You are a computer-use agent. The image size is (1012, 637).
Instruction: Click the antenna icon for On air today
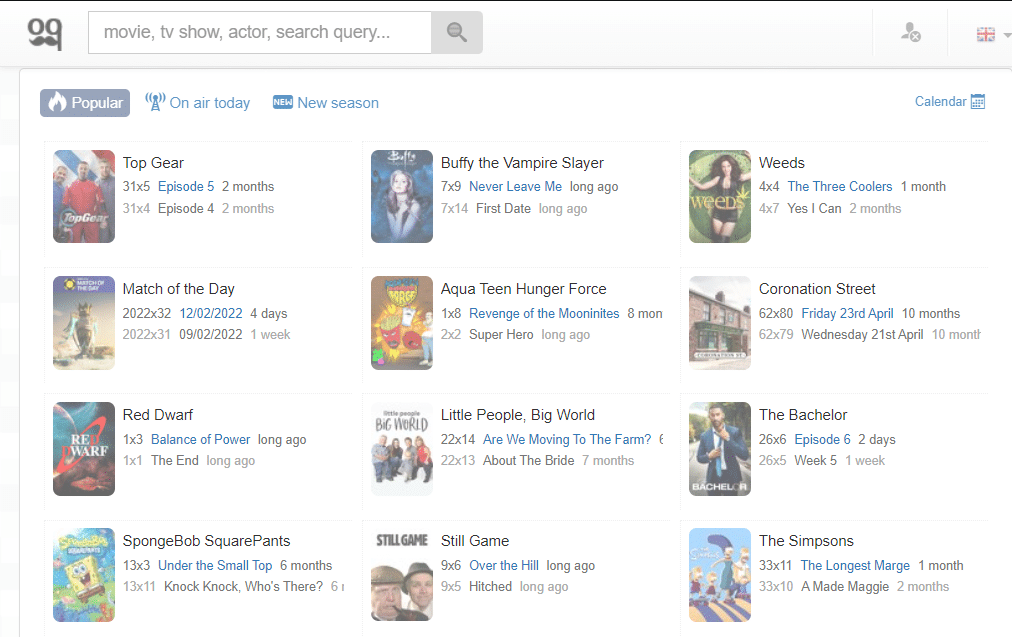coord(155,102)
